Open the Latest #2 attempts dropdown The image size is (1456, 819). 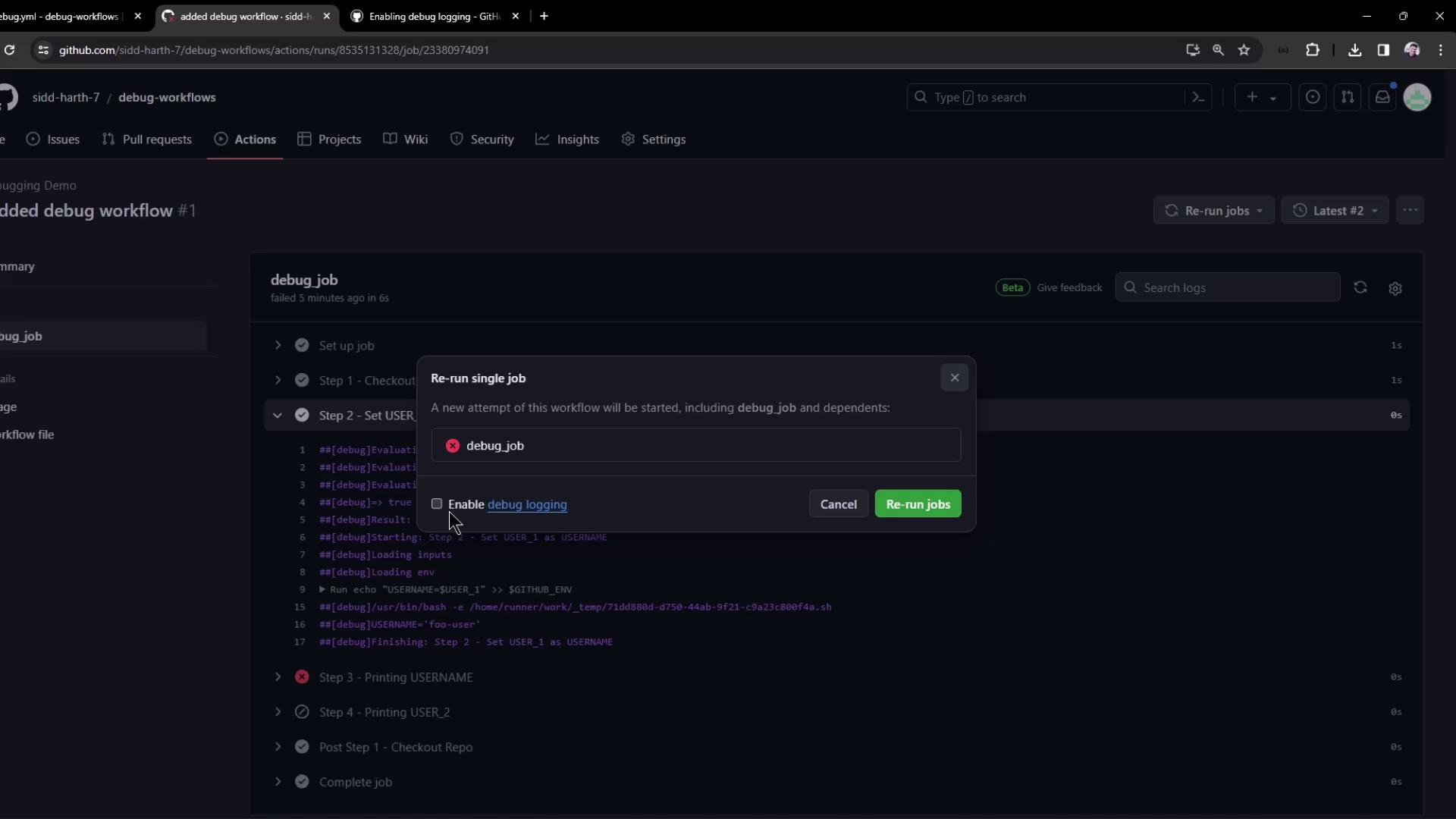point(1335,211)
